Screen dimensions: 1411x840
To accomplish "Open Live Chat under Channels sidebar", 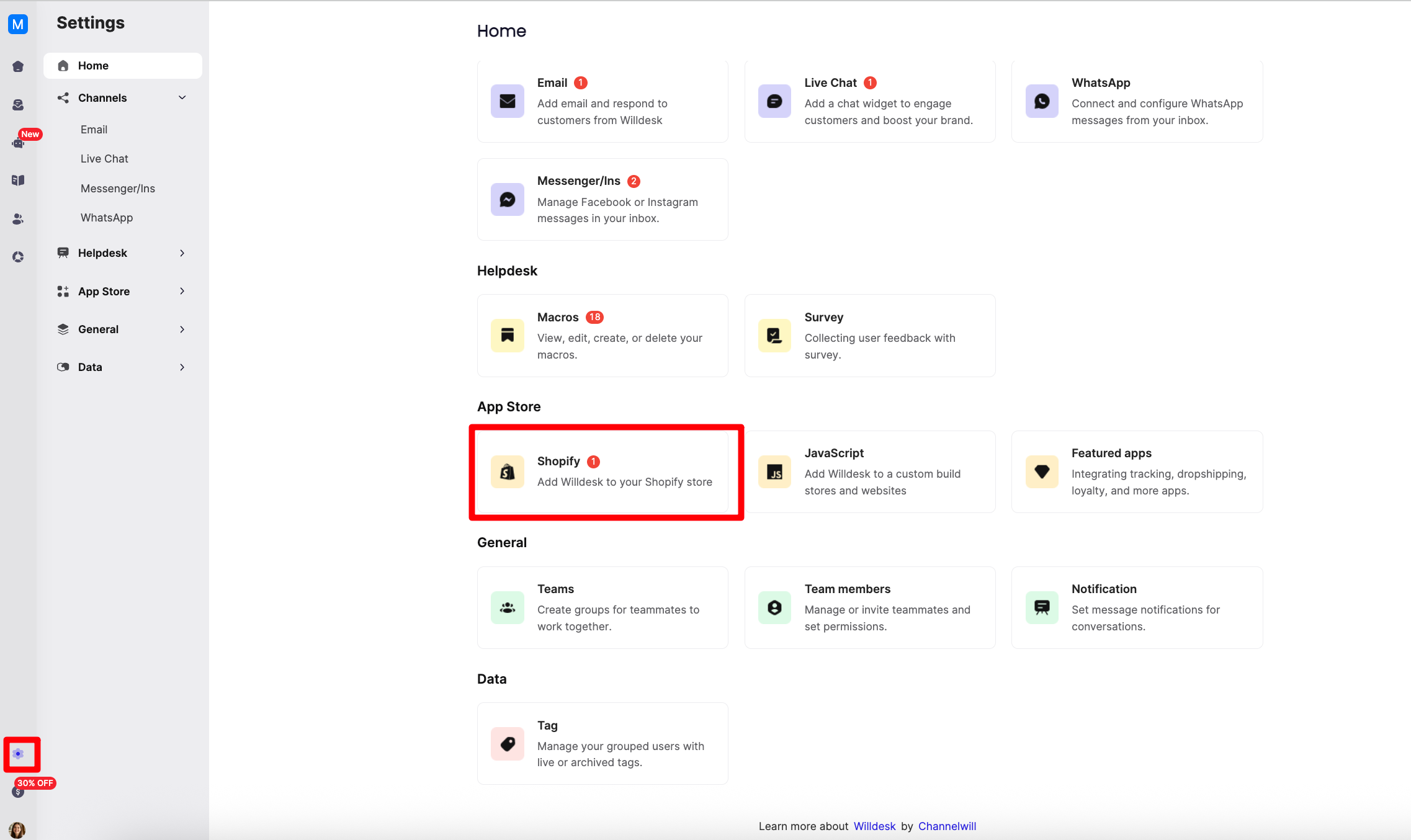I will [x=104, y=159].
